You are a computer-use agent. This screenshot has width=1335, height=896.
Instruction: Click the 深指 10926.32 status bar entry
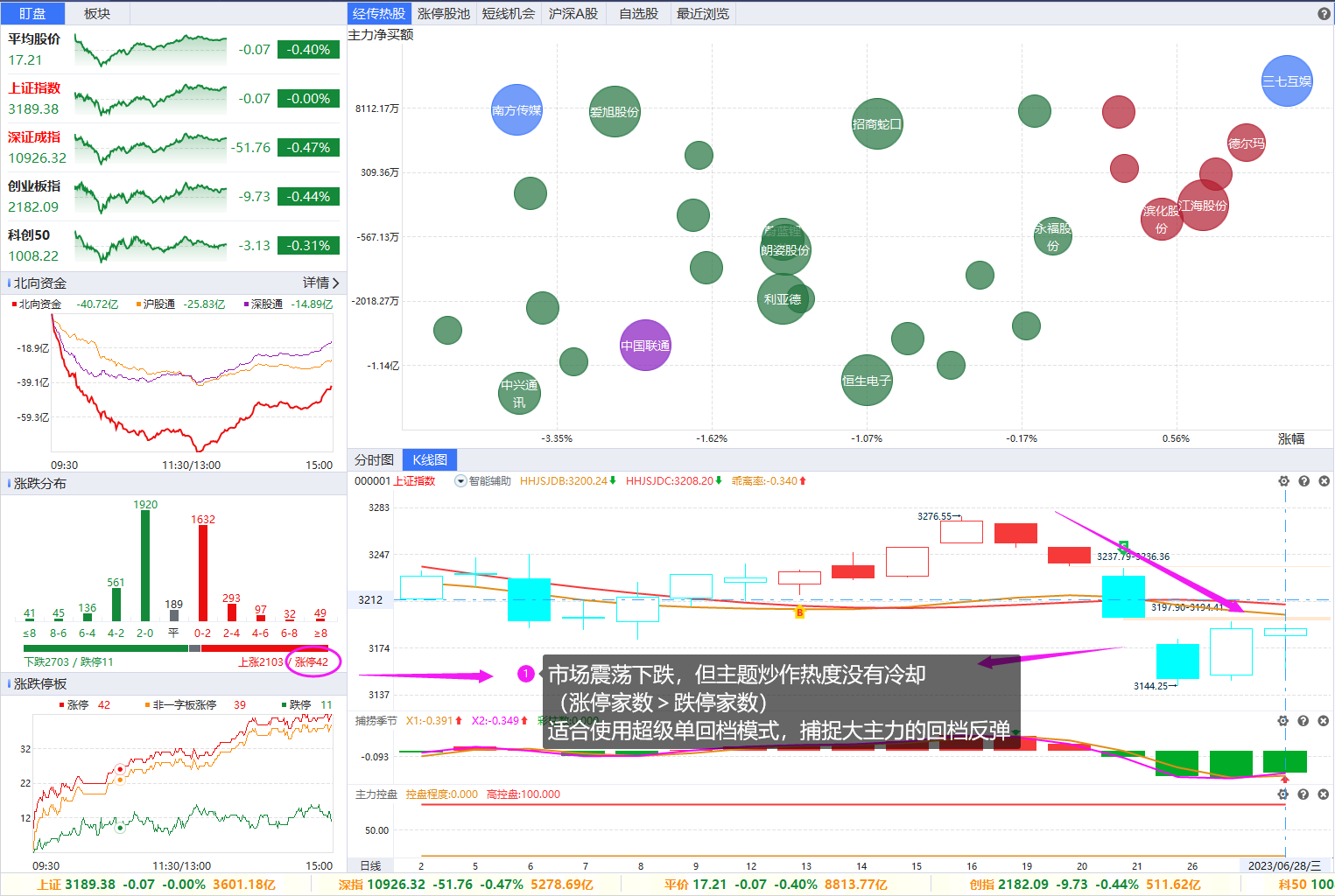(x=466, y=885)
